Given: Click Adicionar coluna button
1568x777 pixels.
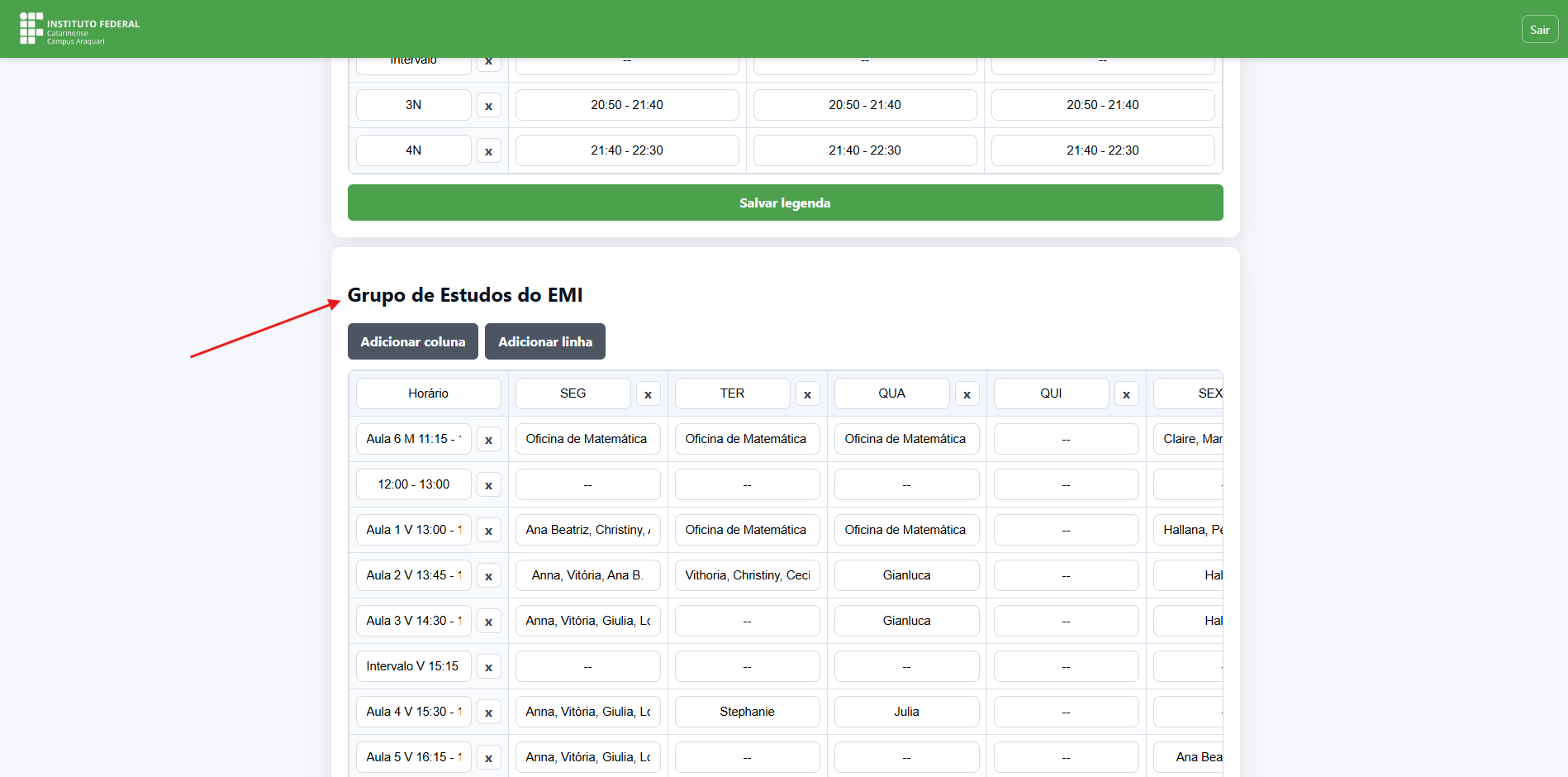Looking at the screenshot, I should (x=413, y=341).
